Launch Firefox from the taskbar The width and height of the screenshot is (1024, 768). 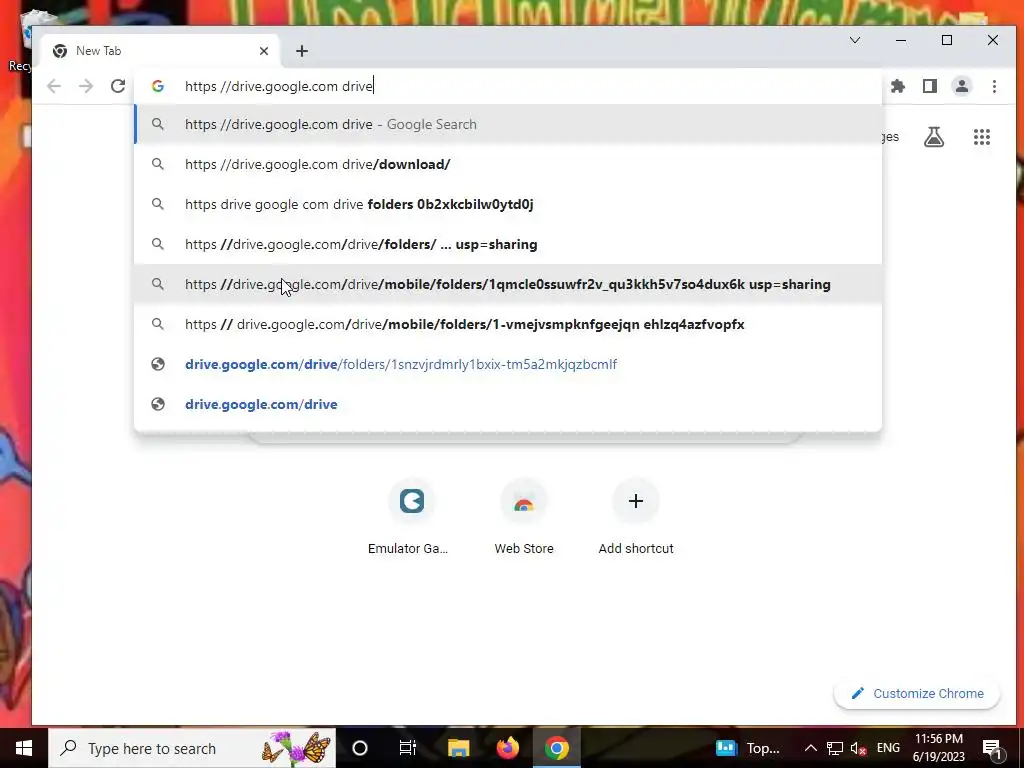507,748
